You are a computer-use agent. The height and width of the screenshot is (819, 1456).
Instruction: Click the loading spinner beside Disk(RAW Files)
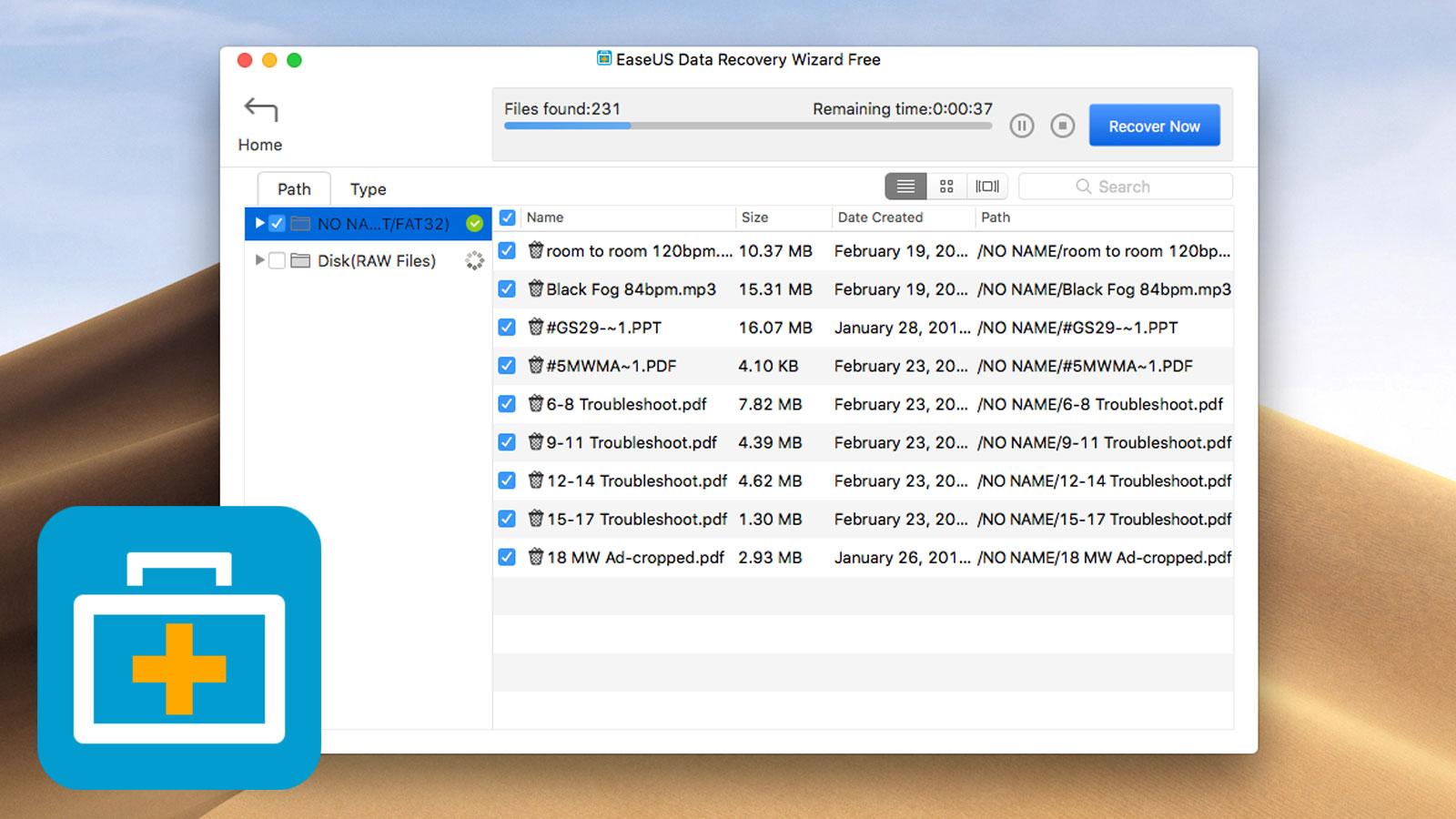(474, 260)
